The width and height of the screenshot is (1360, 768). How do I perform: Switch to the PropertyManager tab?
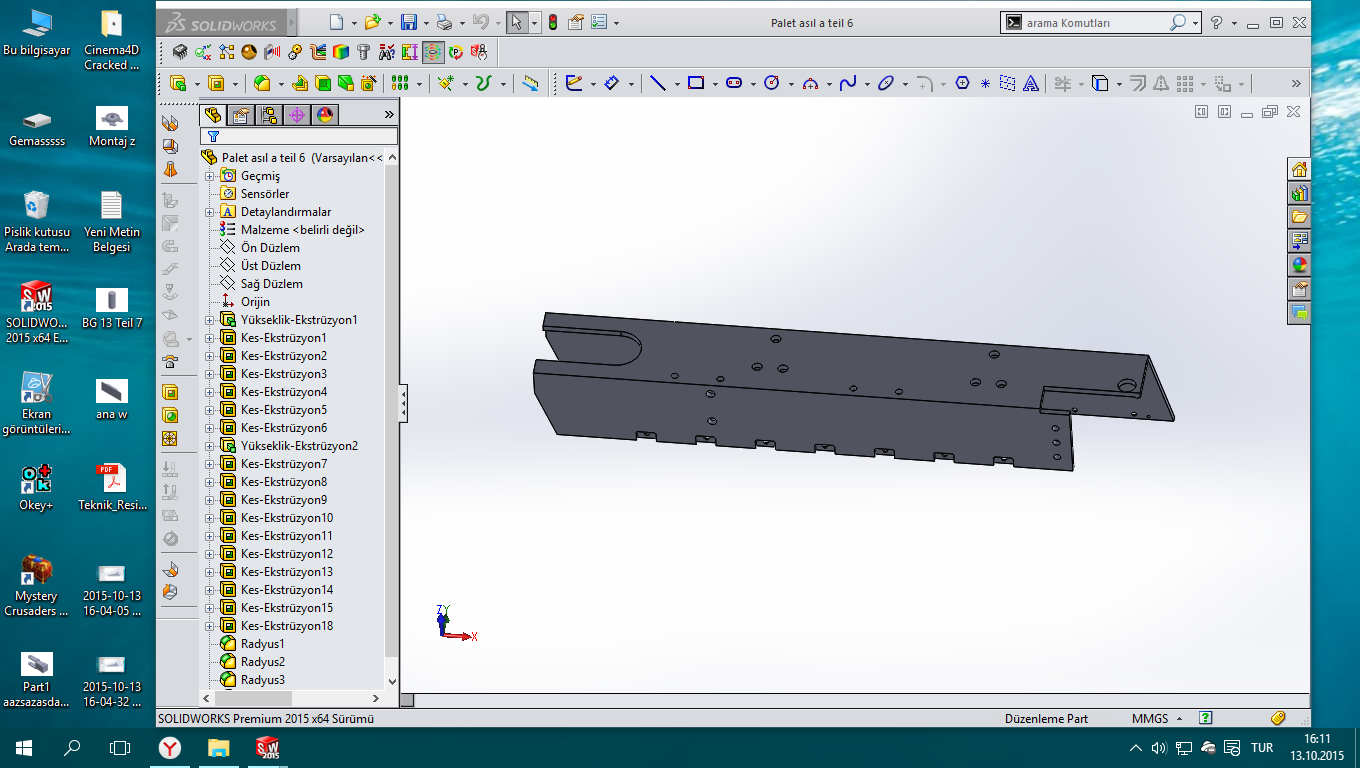(x=240, y=115)
